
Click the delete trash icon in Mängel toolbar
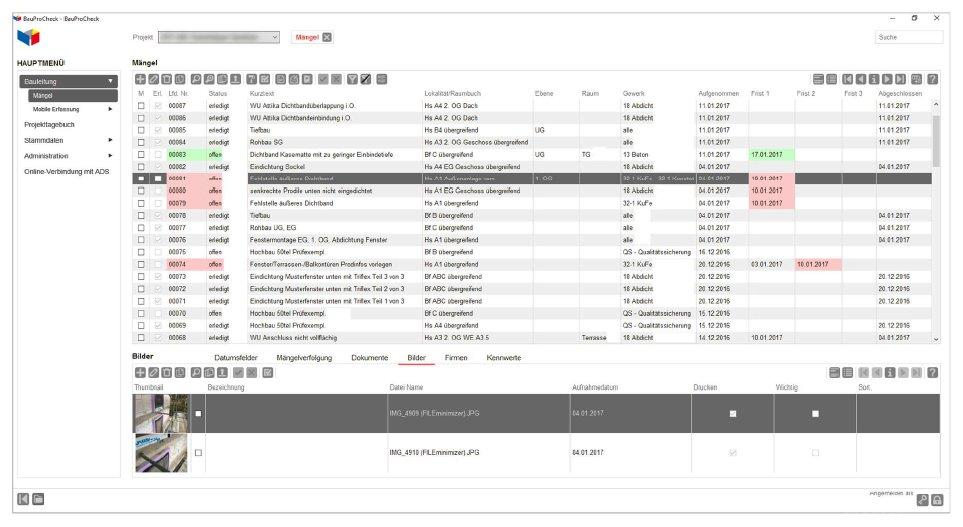tap(166, 79)
